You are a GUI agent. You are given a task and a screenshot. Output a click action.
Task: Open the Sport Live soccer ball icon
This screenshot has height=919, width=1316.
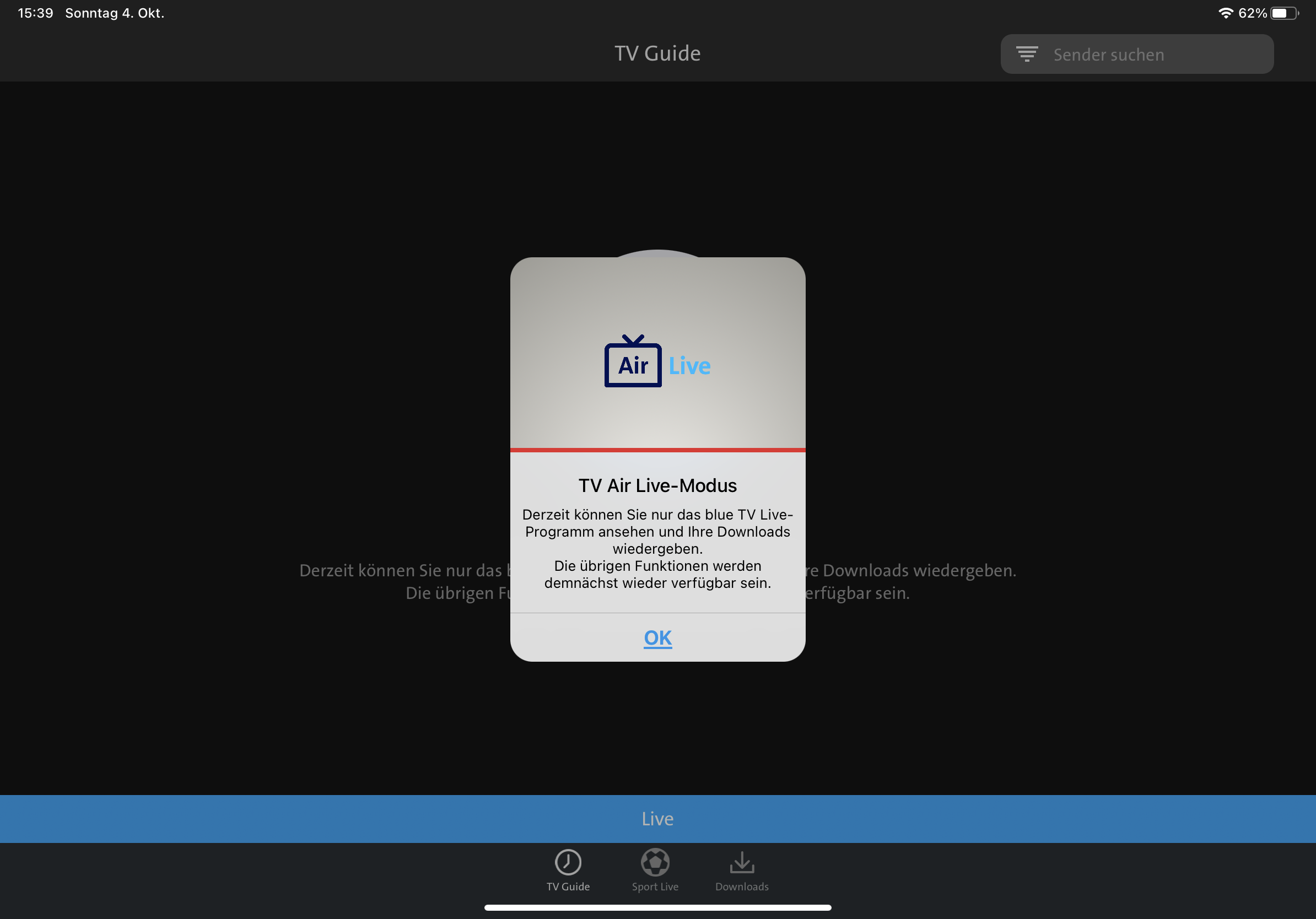pos(655,862)
